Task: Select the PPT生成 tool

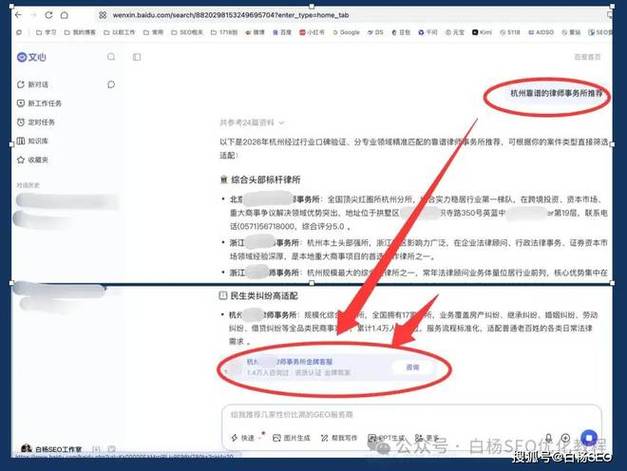Action: (386, 438)
